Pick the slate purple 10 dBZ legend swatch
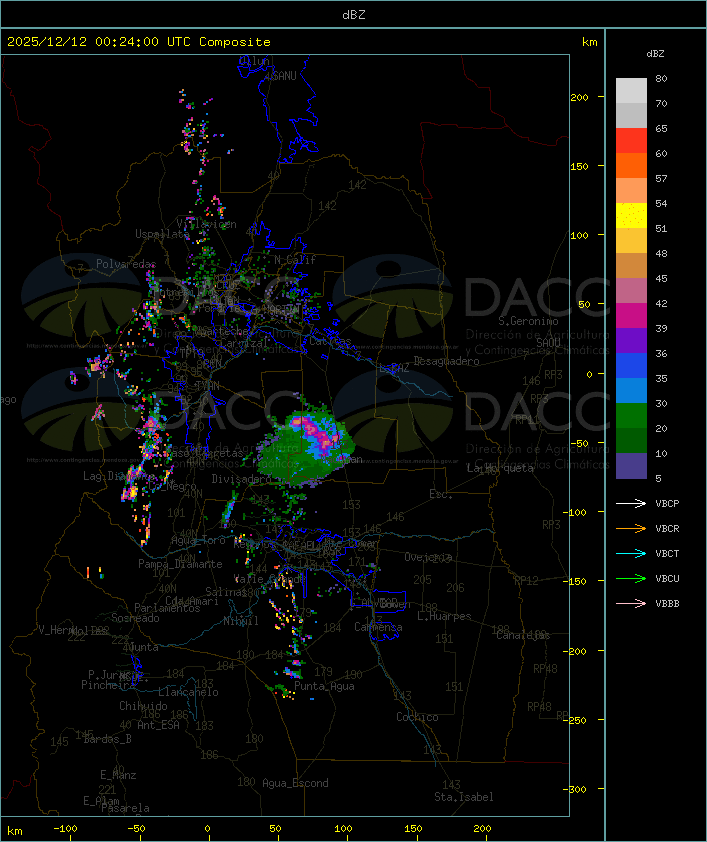 point(631,466)
